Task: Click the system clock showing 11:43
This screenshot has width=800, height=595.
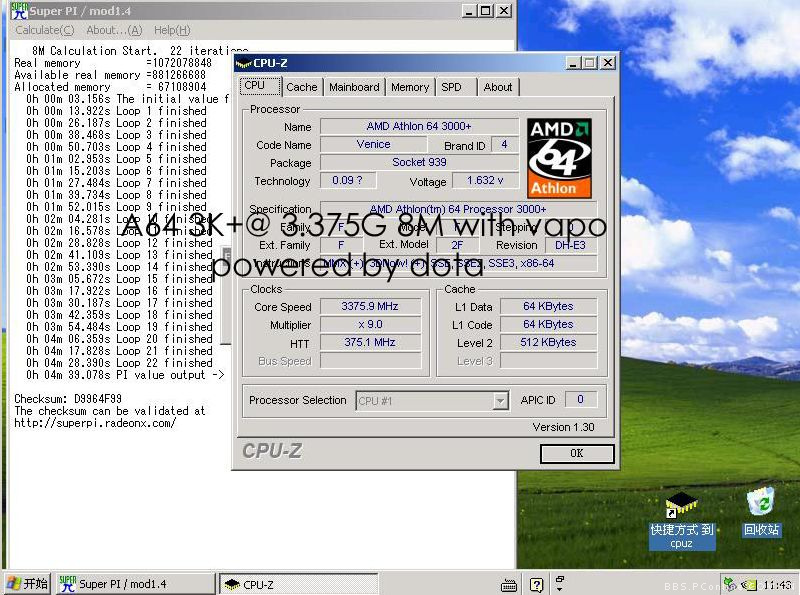Action: [778, 585]
